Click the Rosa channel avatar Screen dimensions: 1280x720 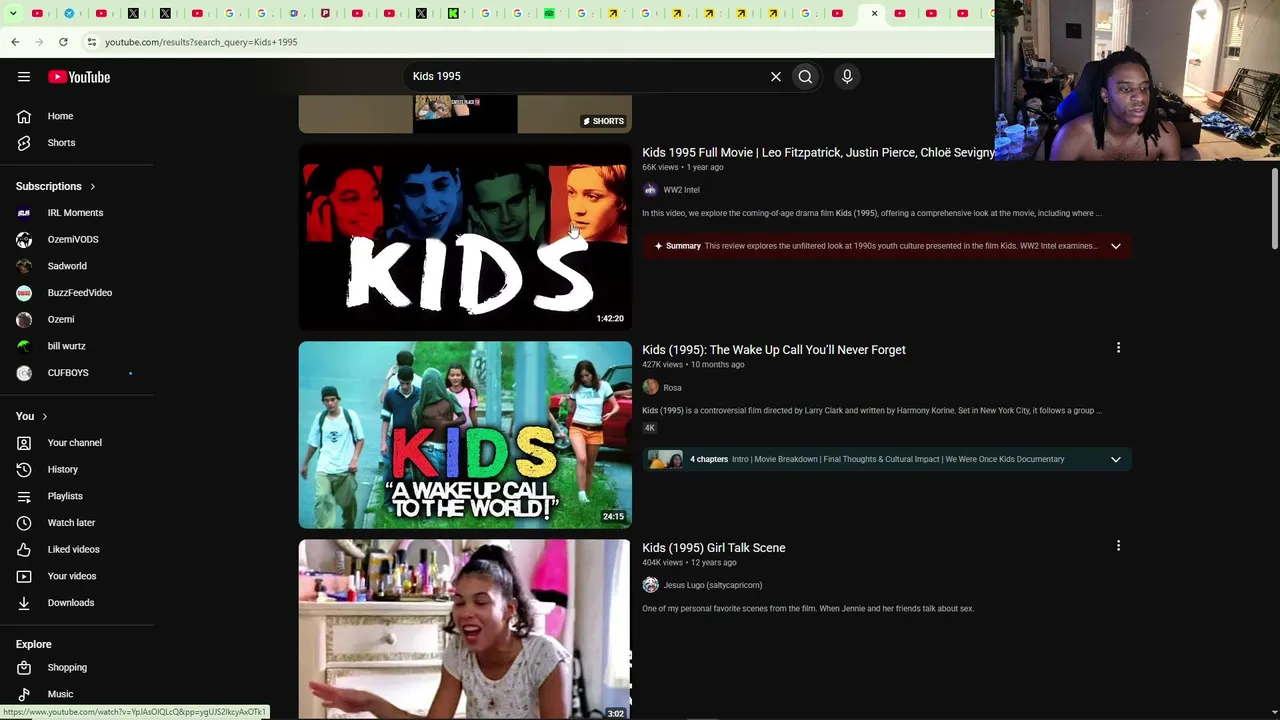650,388
